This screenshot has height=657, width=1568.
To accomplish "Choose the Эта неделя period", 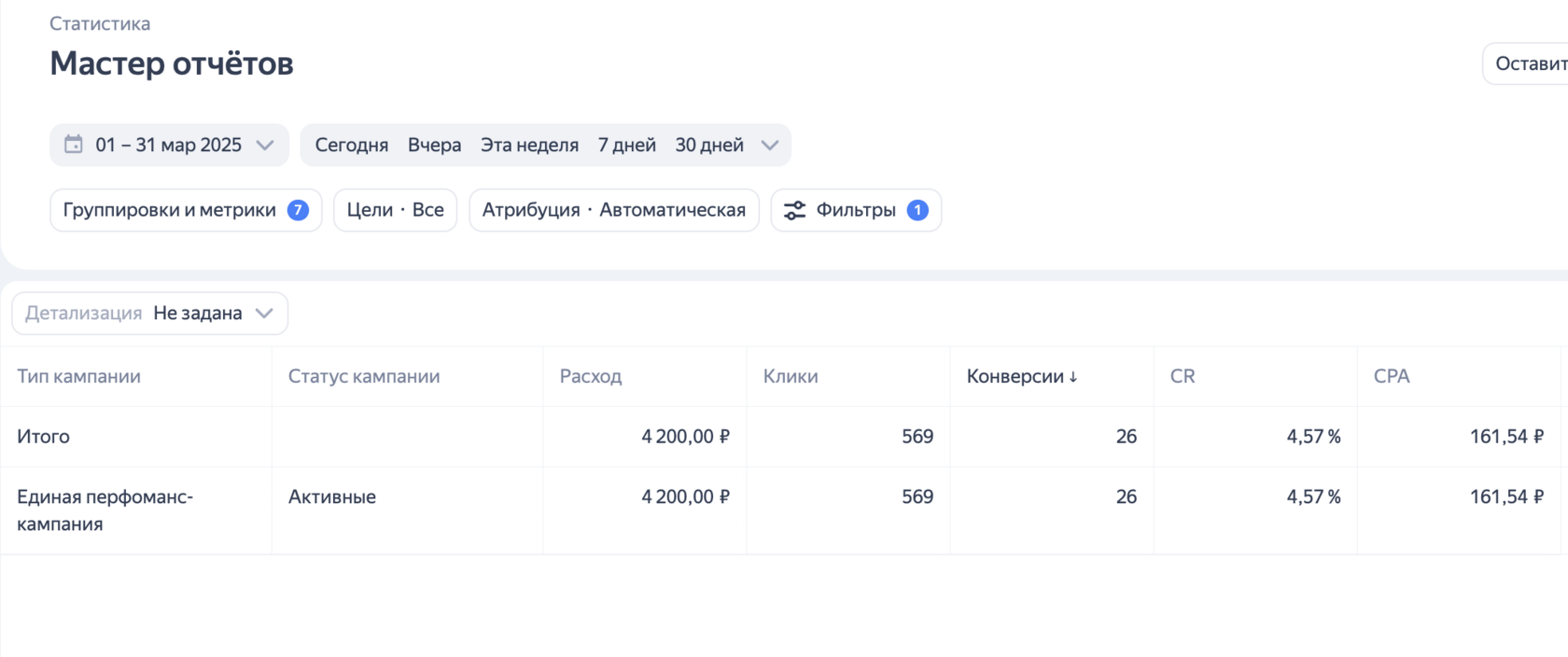I will (529, 145).
